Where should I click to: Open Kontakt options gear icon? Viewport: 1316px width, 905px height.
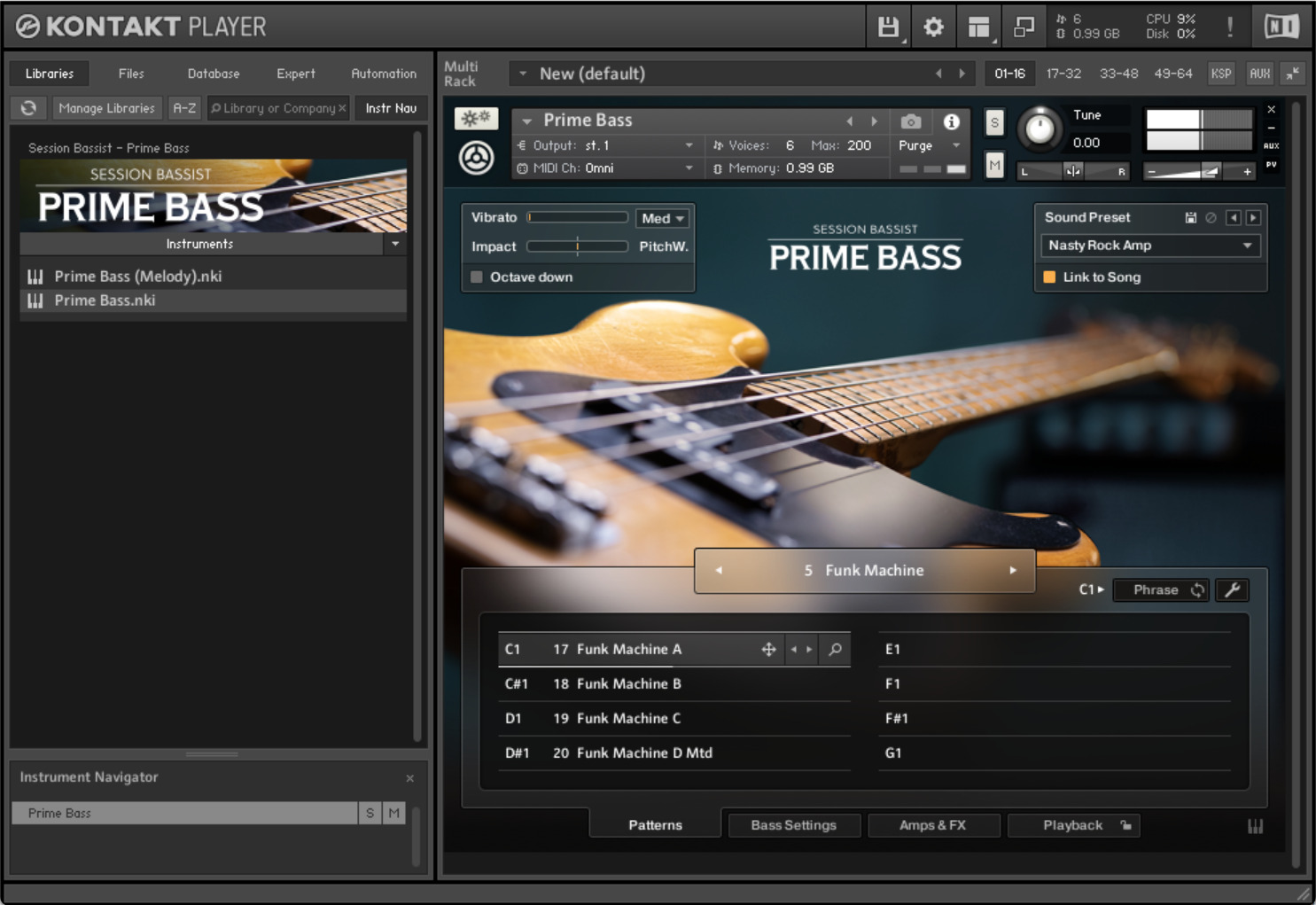pyautogui.click(x=933, y=27)
